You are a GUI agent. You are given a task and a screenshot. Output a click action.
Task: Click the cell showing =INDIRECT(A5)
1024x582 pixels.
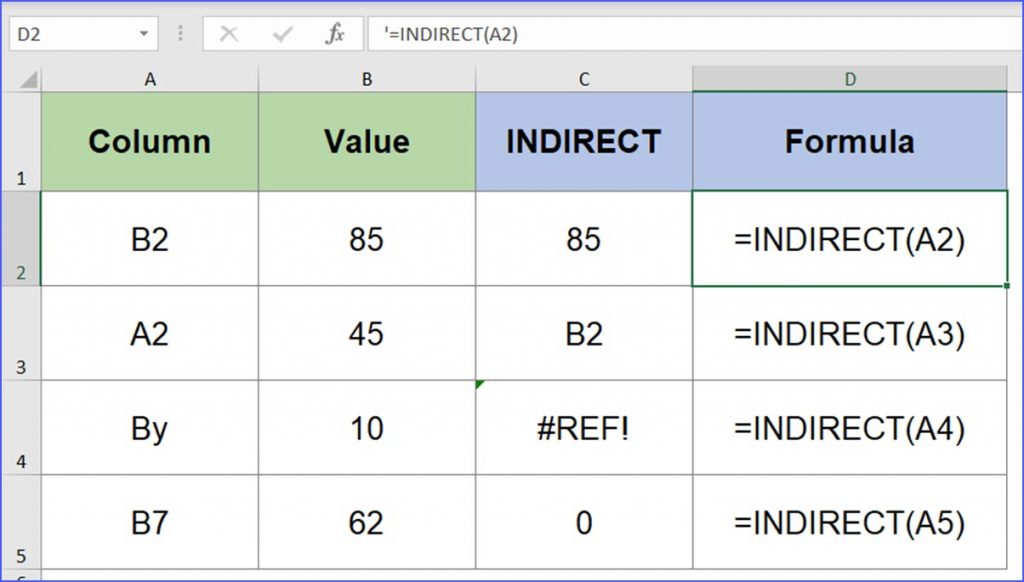[x=849, y=523]
